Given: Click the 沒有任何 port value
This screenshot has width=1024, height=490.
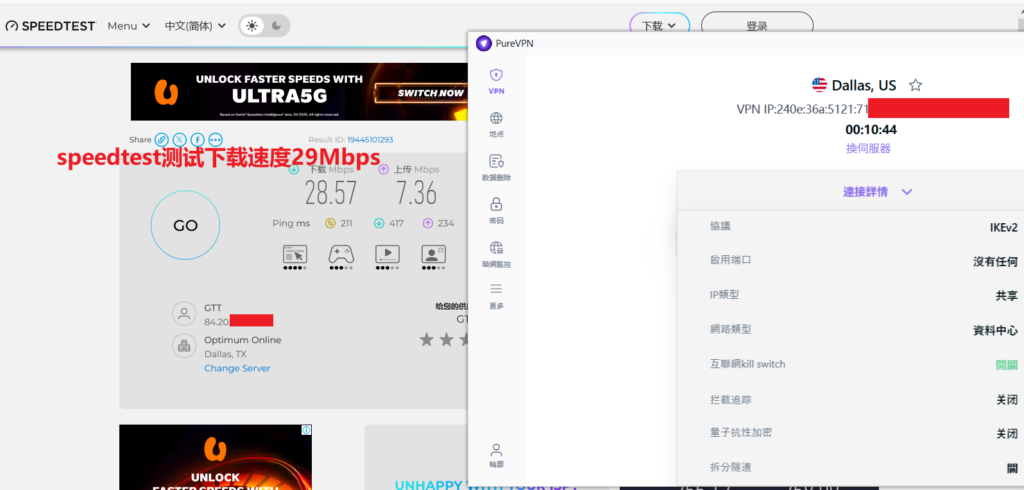Looking at the screenshot, I should 995,261.
